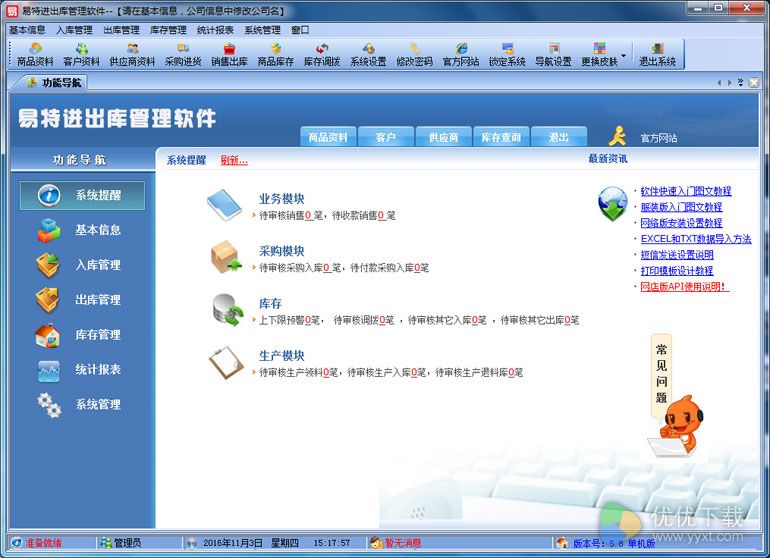The width and height of the screenshot is (770, 558).
Task: Click 准备就绪 status text
Action: [x=43, y=543]
